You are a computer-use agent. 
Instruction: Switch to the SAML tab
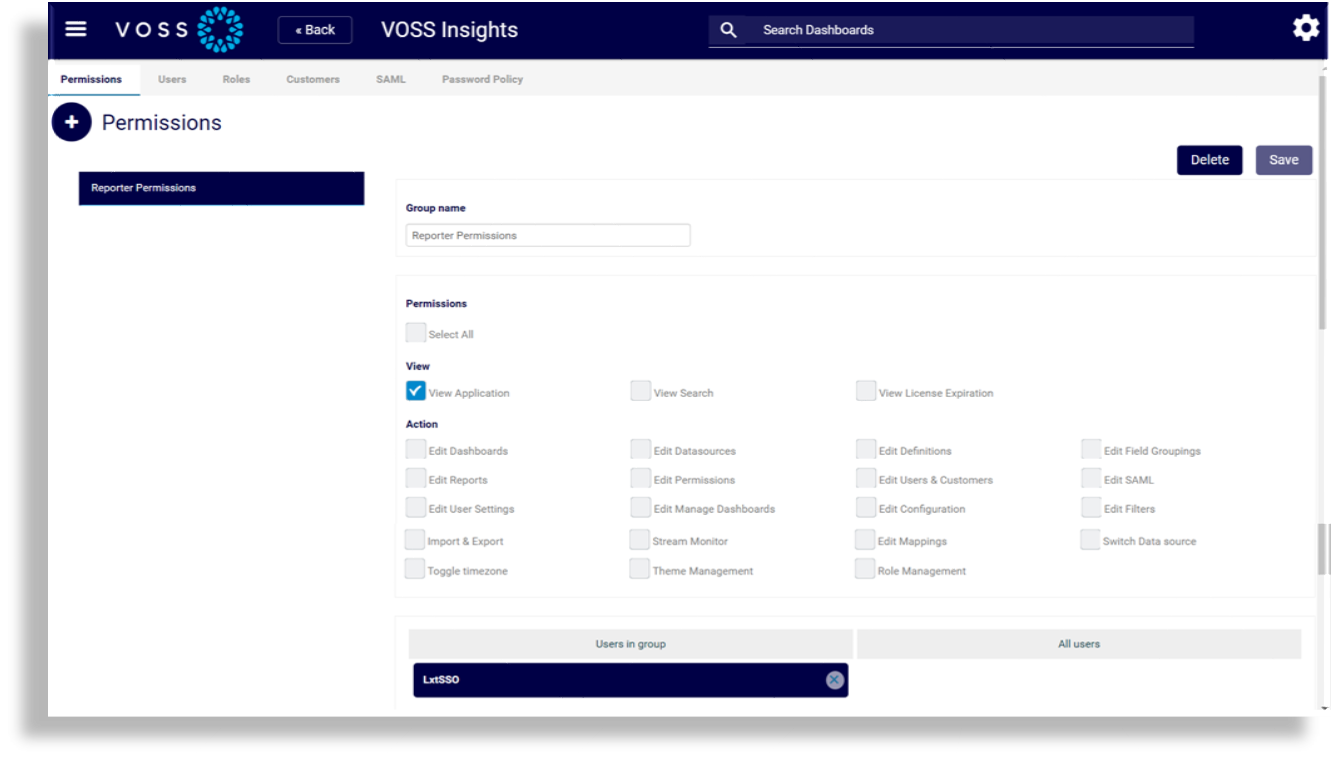[389, 78]
